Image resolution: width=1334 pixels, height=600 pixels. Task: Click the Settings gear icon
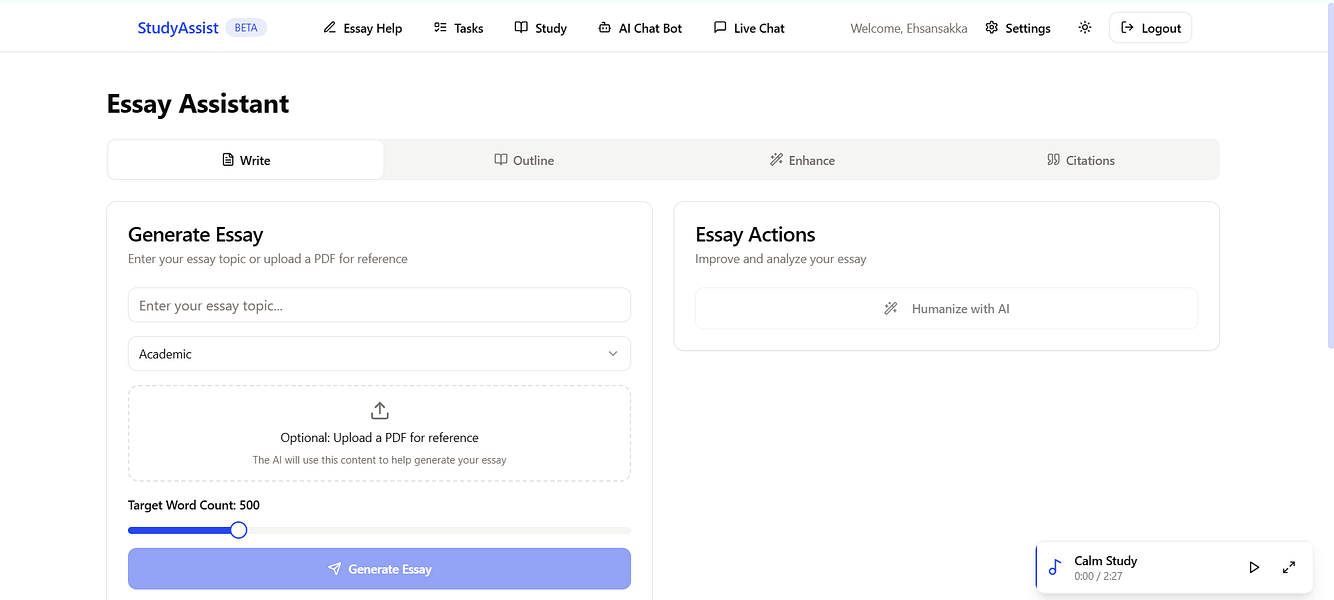coord(992,28)
